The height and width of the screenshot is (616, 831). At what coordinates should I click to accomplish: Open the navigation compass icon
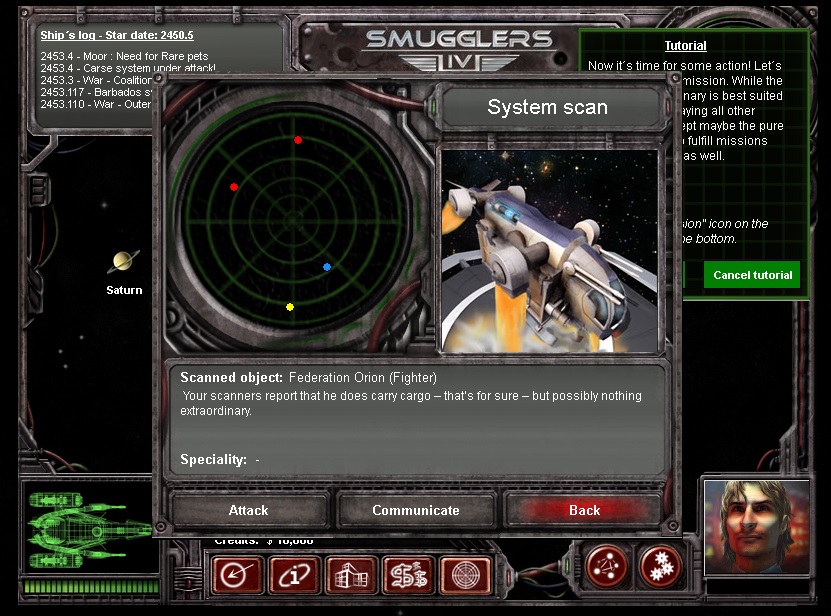point(237,575)
